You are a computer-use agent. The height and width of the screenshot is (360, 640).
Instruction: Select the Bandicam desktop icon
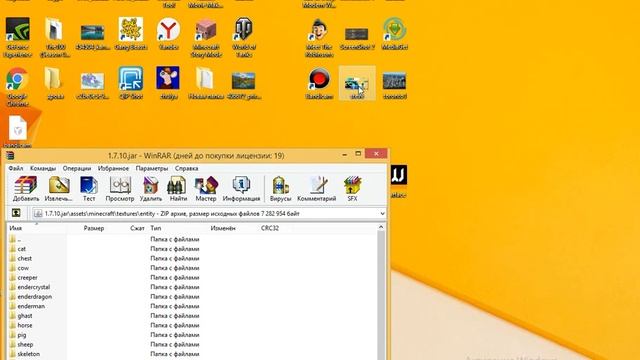[319, 84]
